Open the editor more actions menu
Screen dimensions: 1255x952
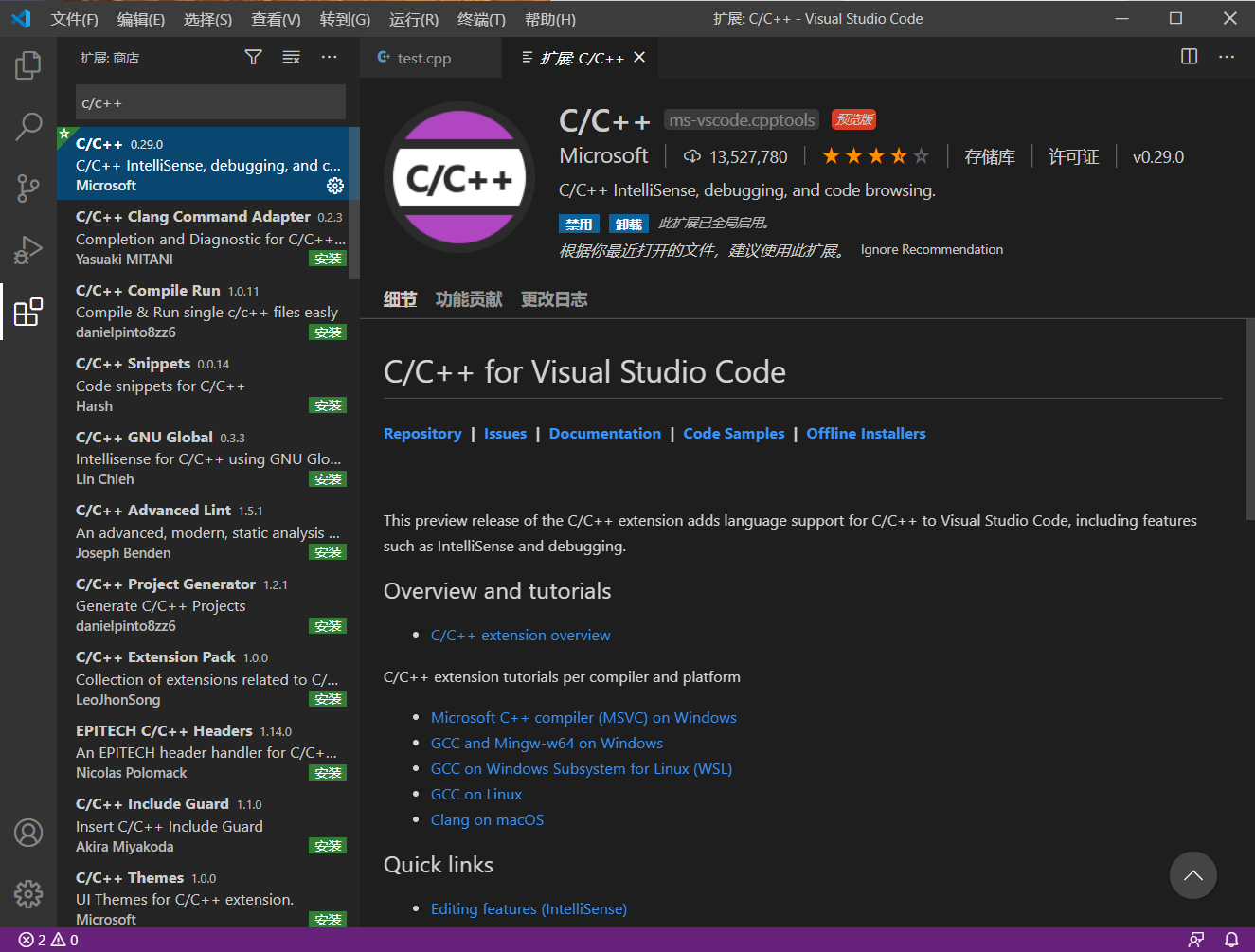[1227, 57]
